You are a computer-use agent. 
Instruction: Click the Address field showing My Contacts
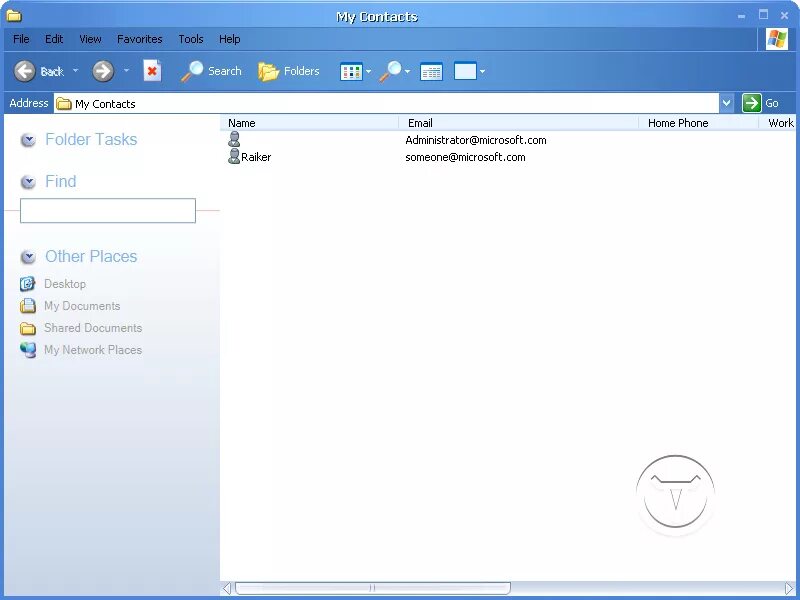387,104
